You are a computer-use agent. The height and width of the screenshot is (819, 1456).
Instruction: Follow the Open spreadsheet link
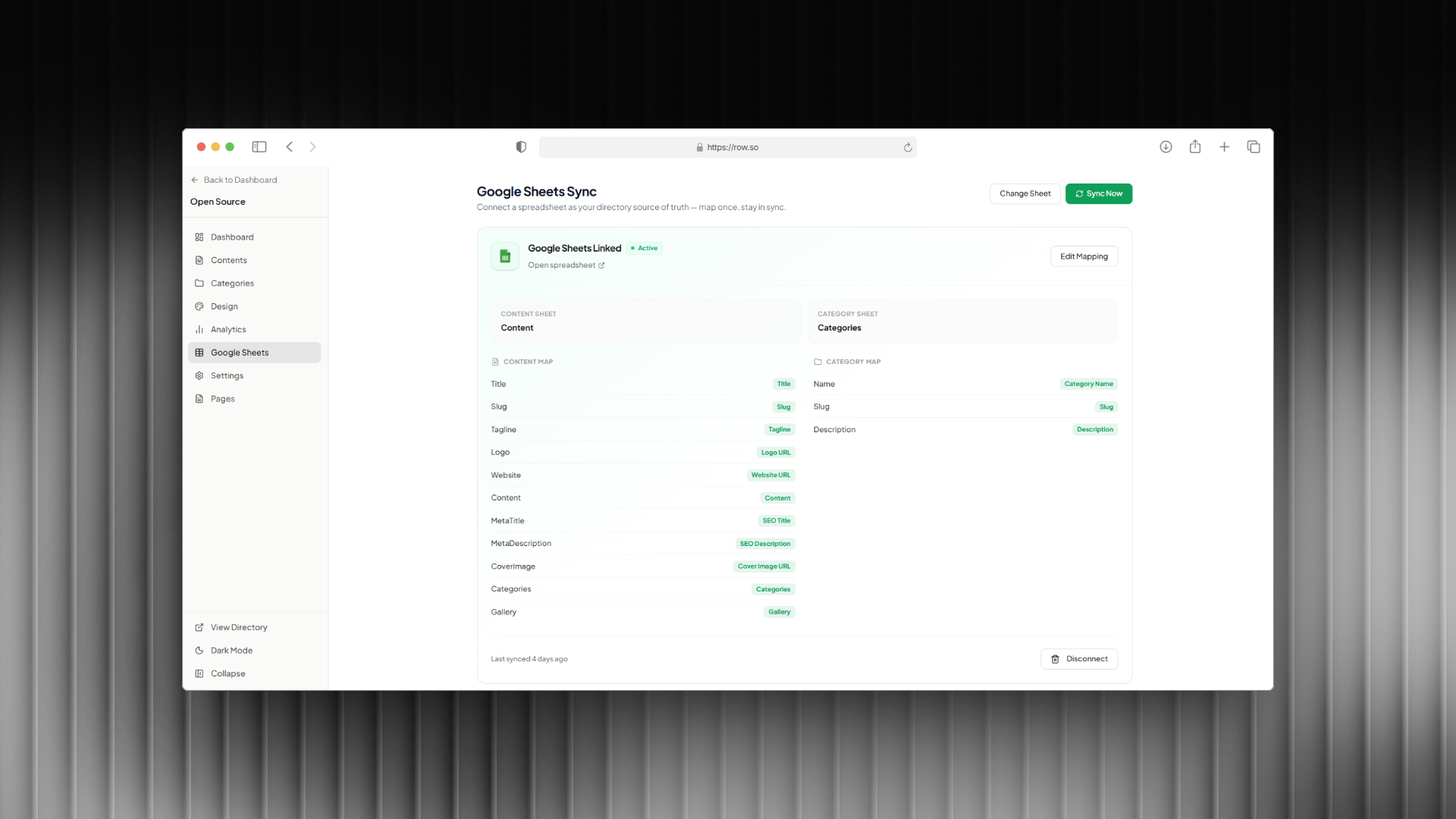tap(566, 265)
